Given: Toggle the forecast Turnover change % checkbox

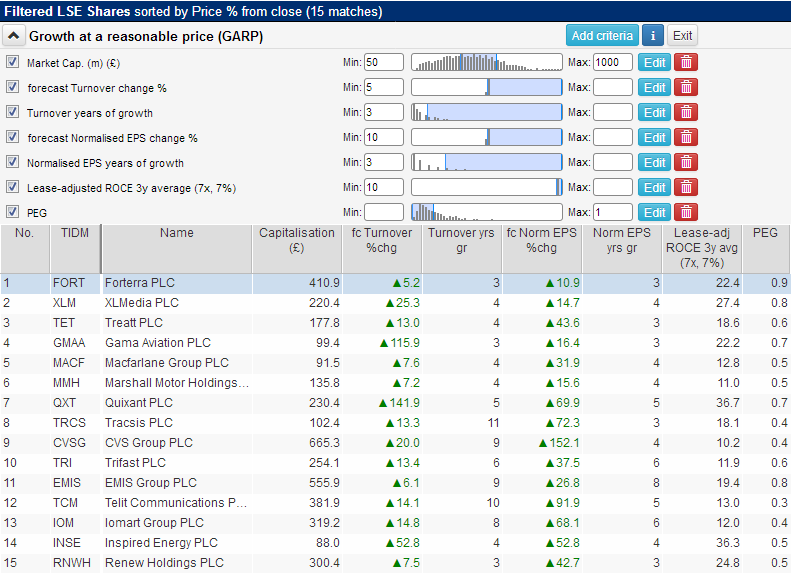Looking at the screenshot, I should tap(13, 87).
